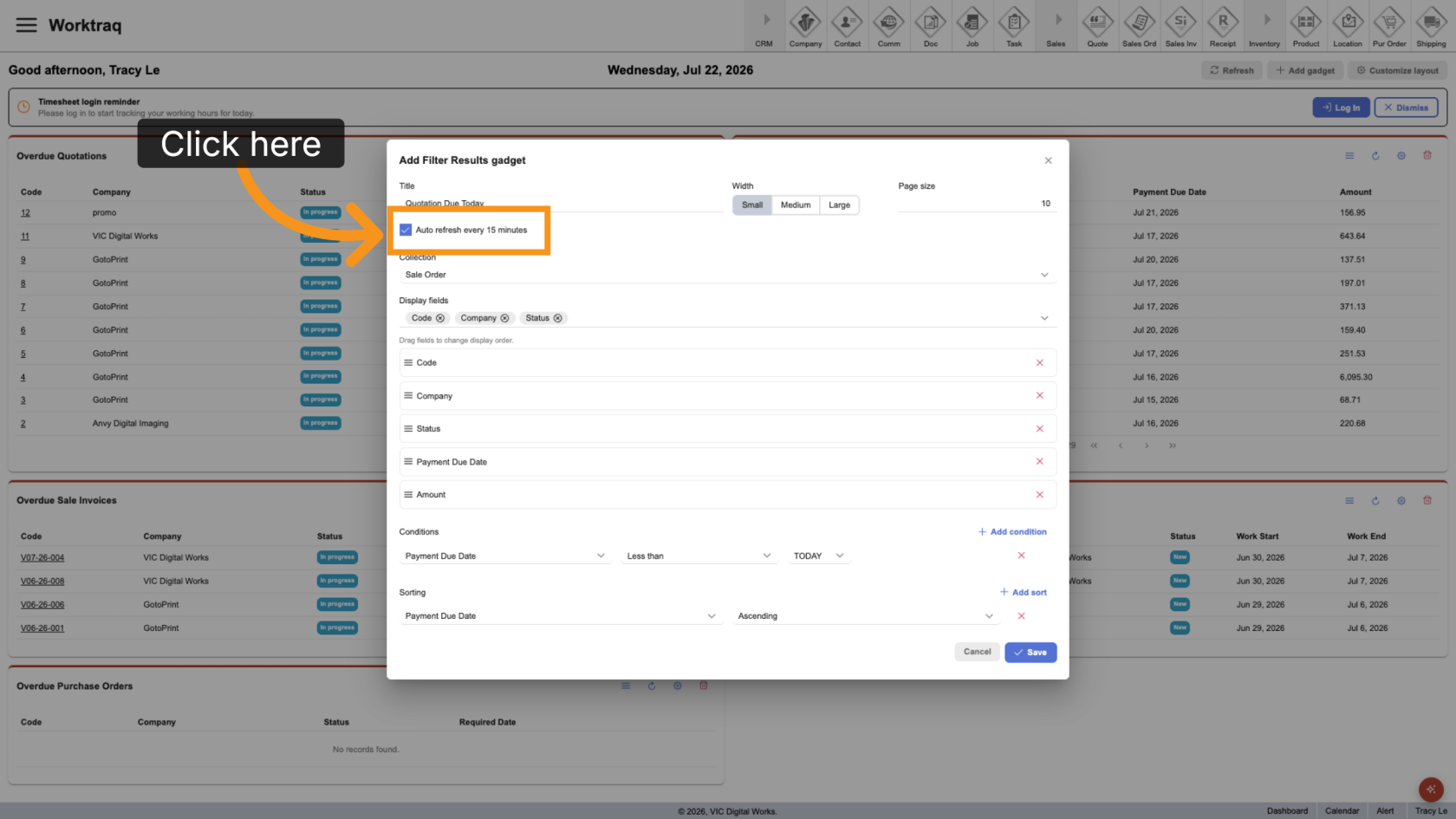
Task: Click the timesheet Log In button
Action: [x=1341, y=107]
